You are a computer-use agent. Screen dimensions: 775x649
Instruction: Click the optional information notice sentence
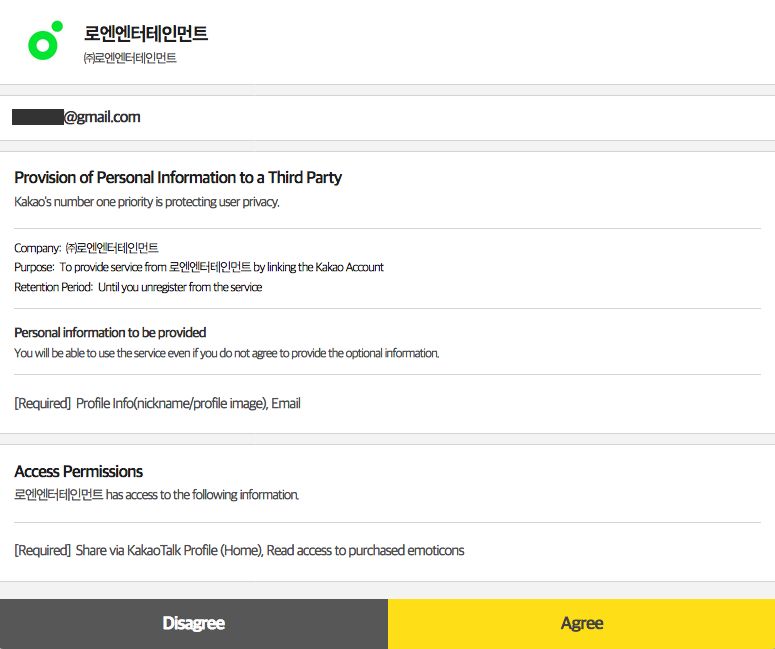(x=226, y=353)
